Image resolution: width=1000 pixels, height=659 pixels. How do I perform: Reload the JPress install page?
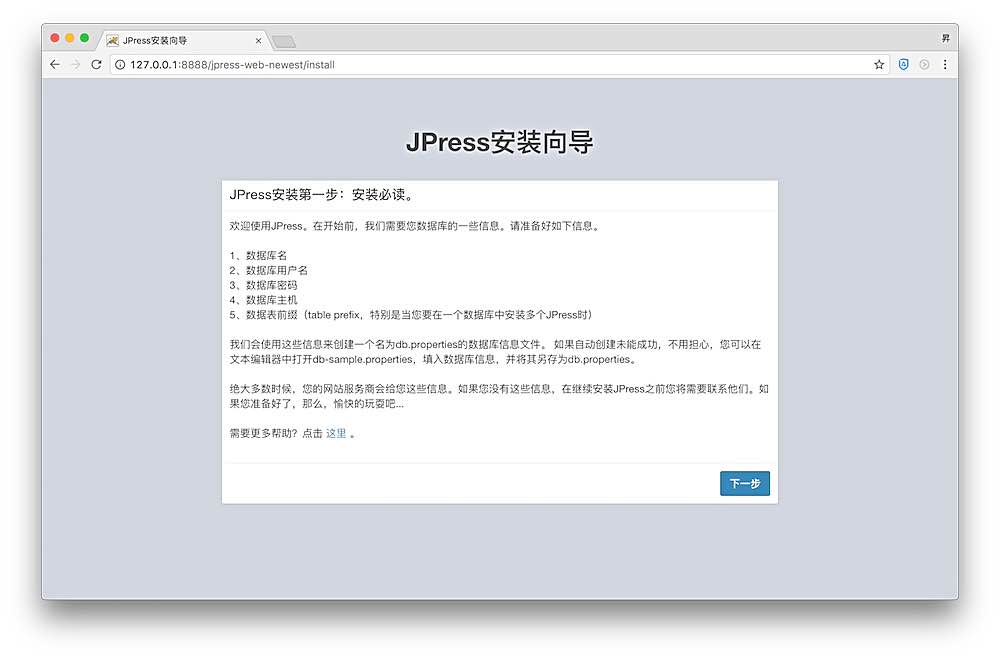pos(96,65)
